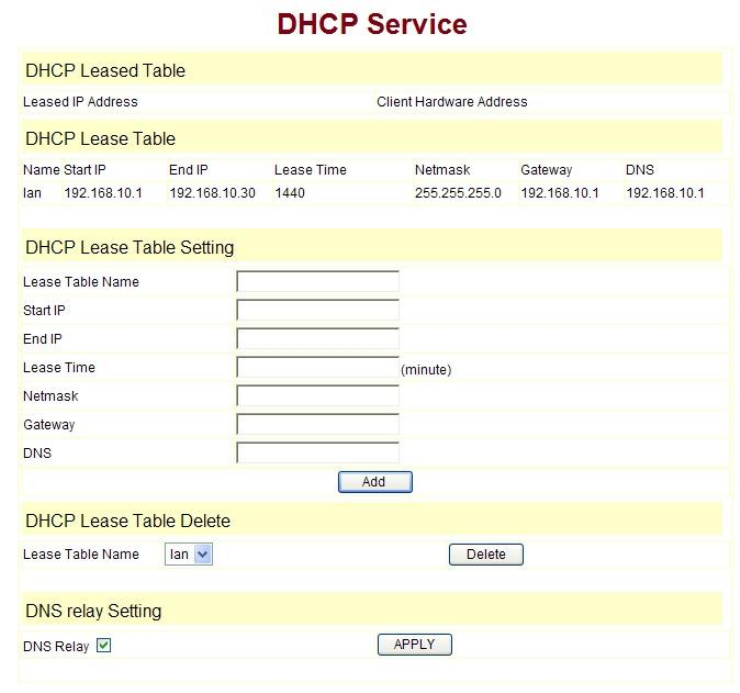The height and width of the screenshot is (693, 740).
Task: Uncheck the DNS Relay checkbox
Action: pos(103,645)
